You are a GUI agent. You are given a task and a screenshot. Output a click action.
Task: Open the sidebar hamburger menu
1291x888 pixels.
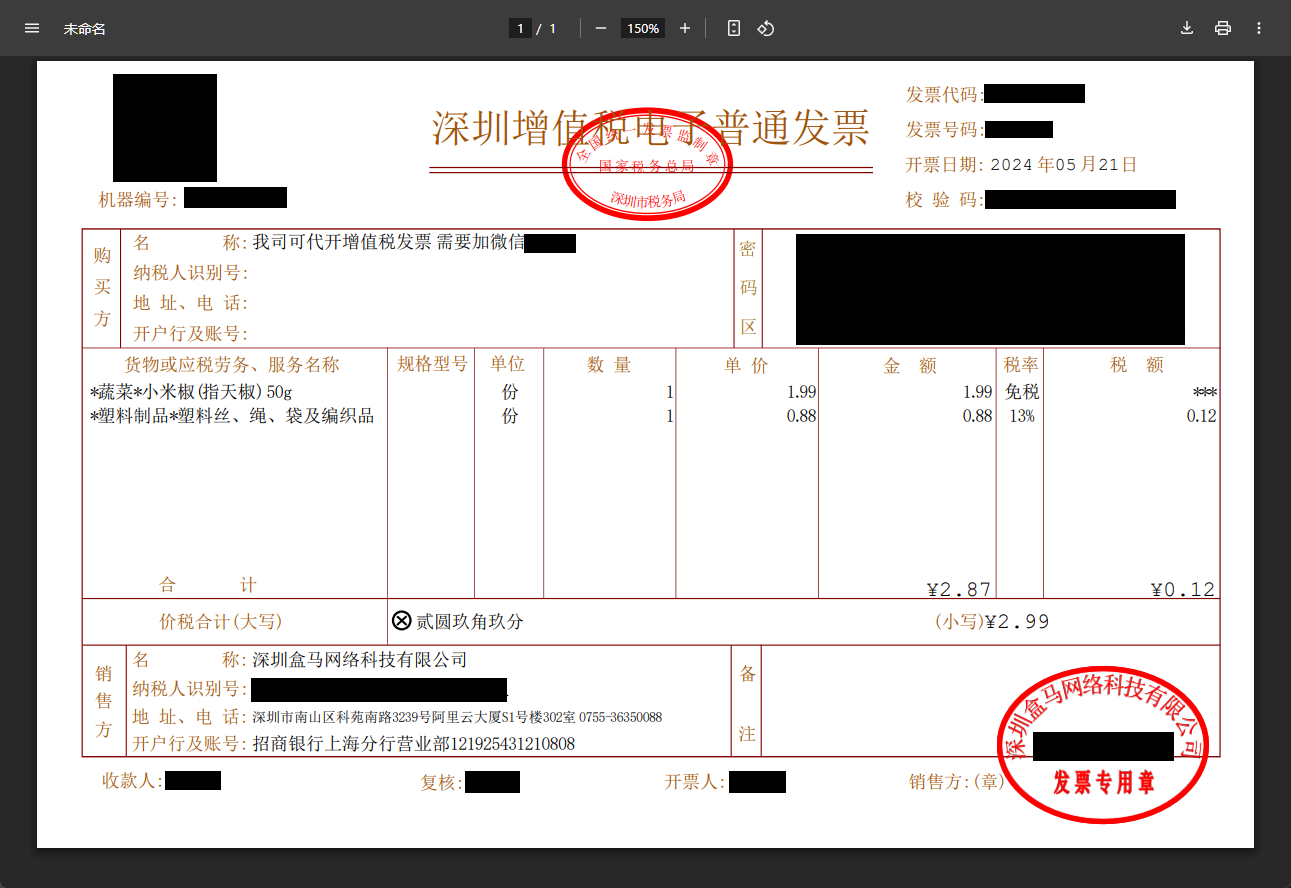pyautogui.click(x=32, y=28)
